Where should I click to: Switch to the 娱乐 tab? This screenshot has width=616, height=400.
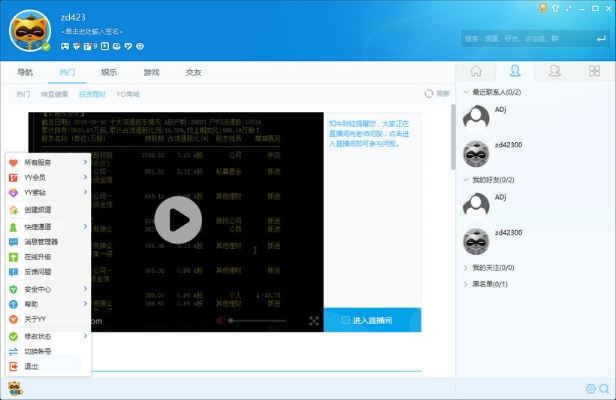coord(109,73)
